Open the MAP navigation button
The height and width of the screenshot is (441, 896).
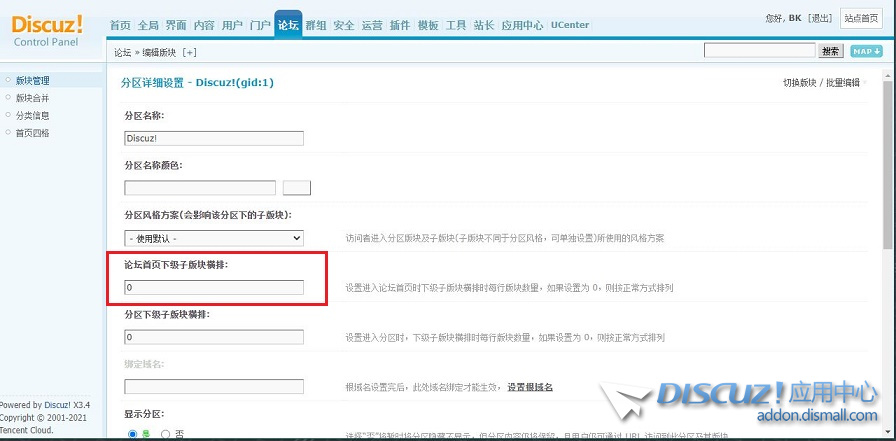point(866,51)
